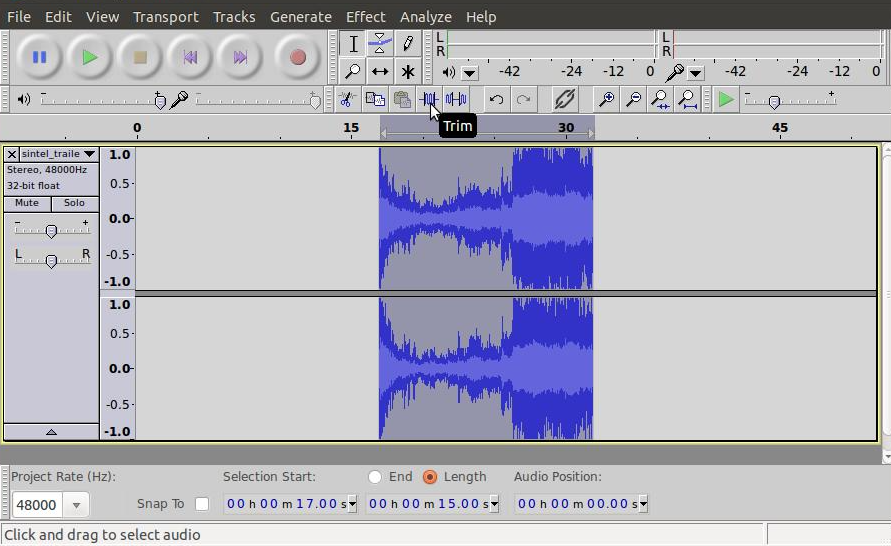Click the Pause transport button
891x546 pixels.
[39, 57]
